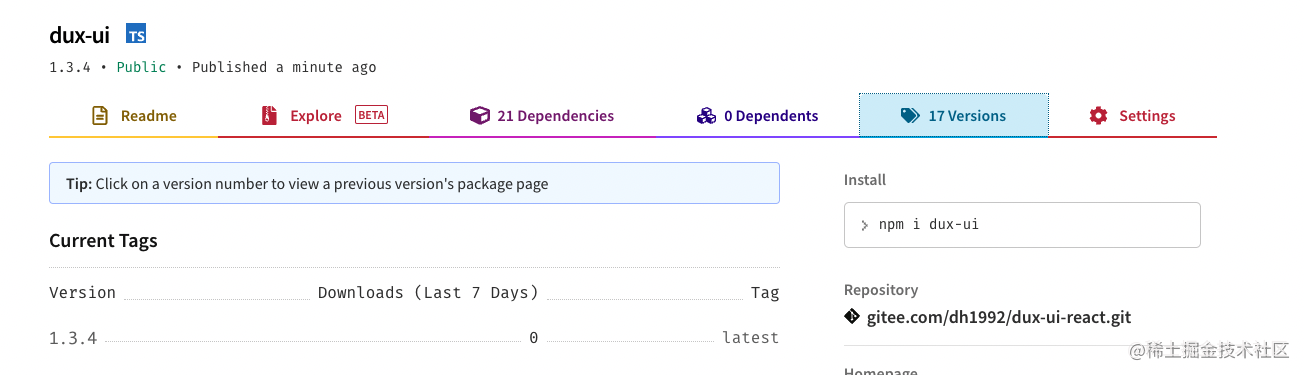The width and height of the screenshot is (1304, 375).
Task: Click the Readme document icon
Action: pos(100,115)
